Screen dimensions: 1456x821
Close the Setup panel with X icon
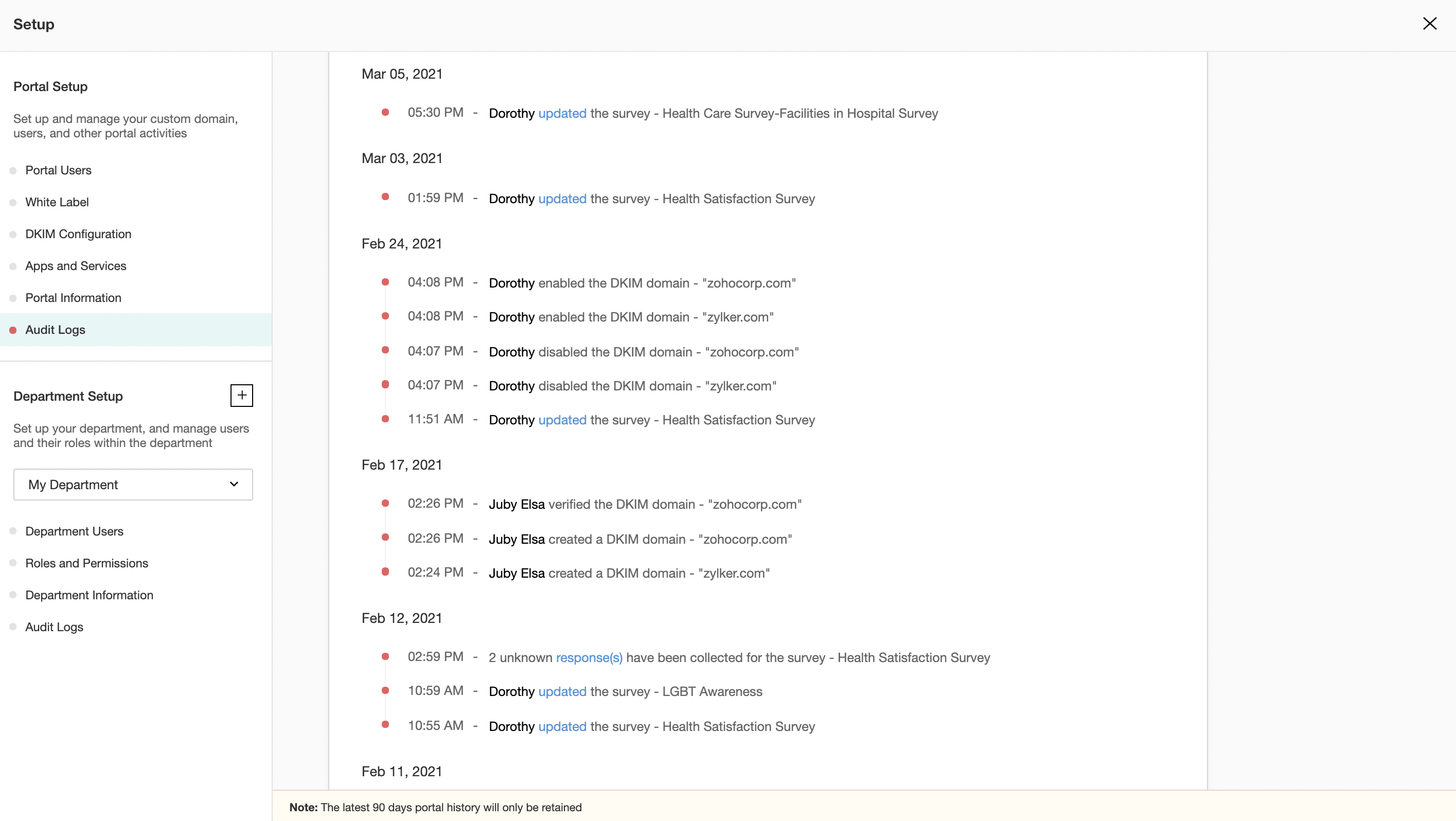[1429, 24]
